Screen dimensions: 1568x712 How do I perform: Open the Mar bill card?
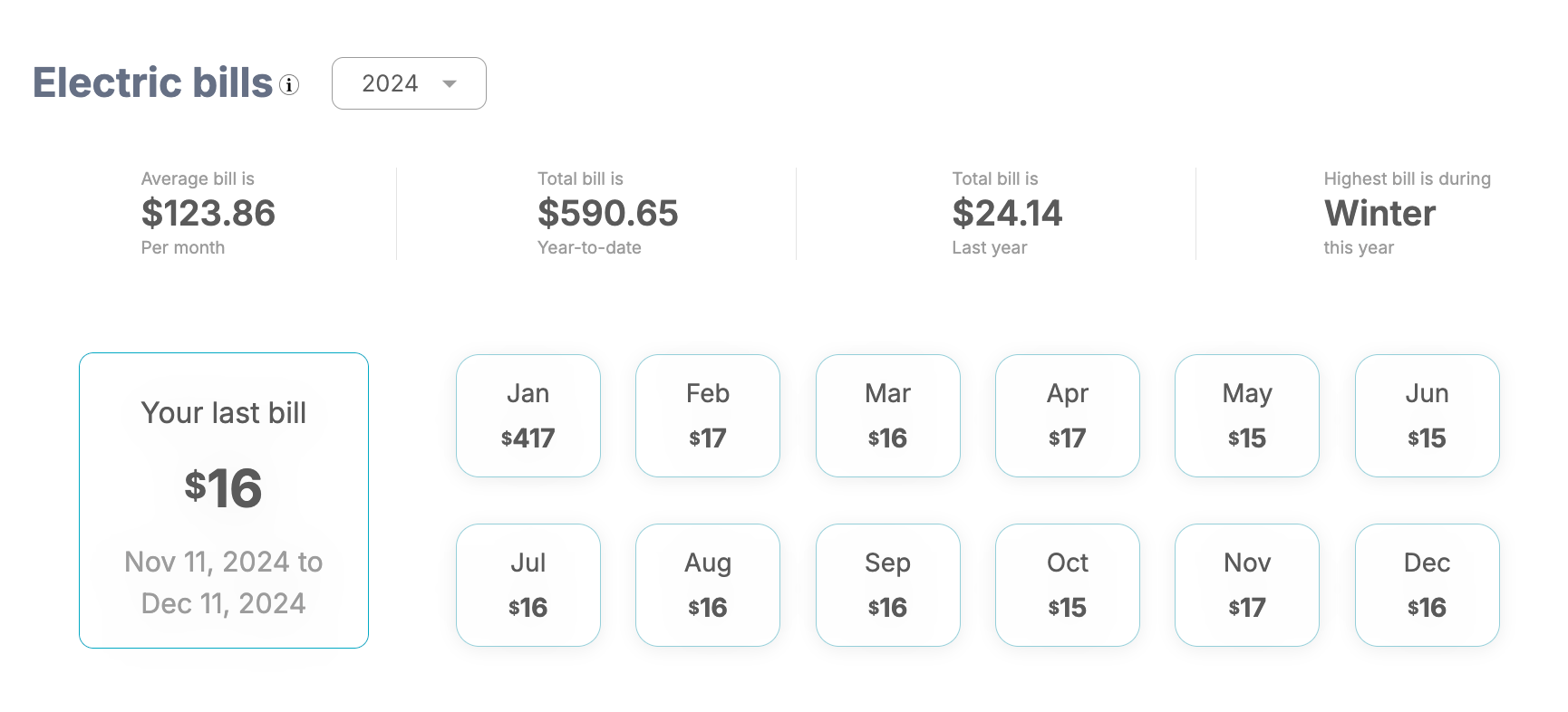coord(887,416)
